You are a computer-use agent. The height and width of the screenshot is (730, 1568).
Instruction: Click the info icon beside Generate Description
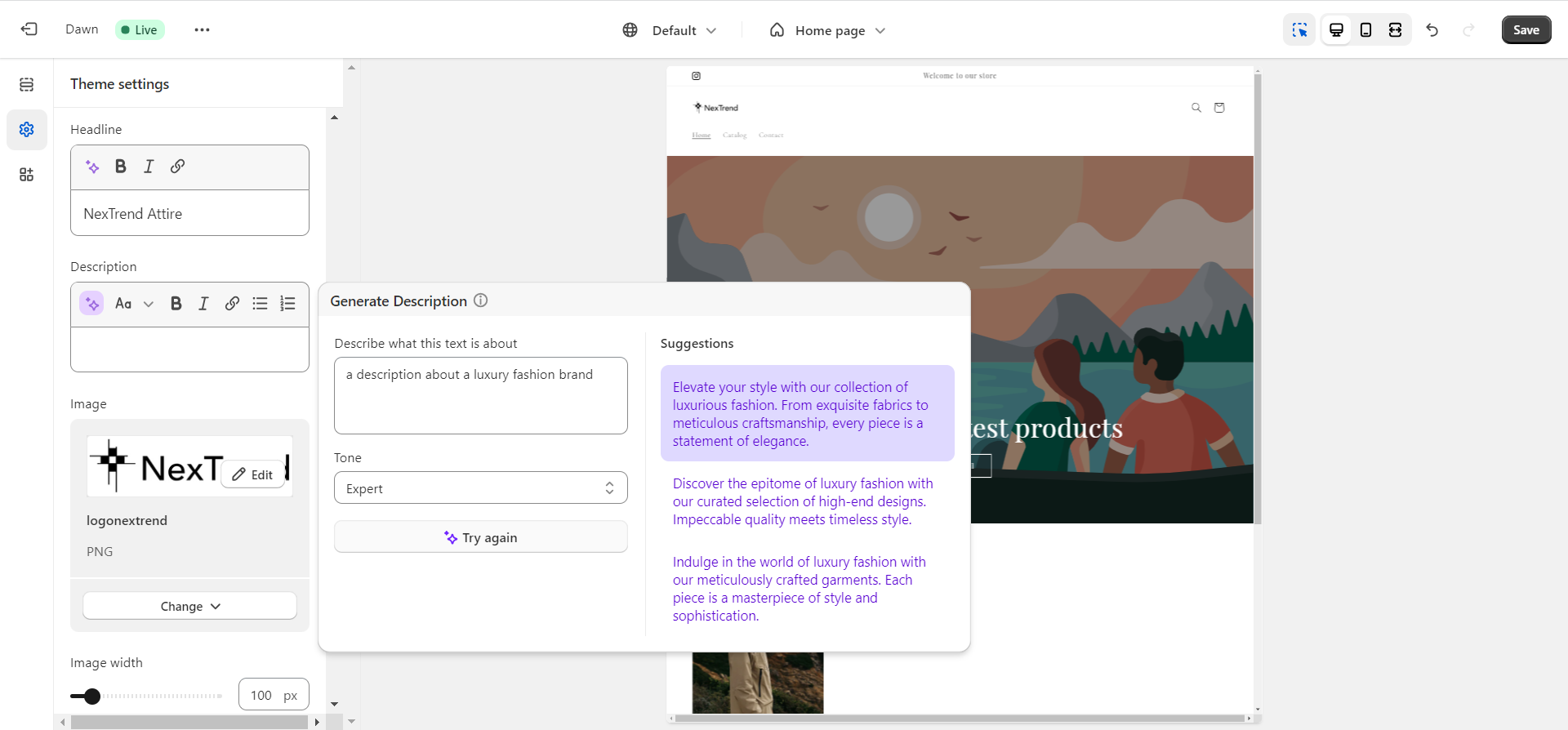tap(481, 300)
